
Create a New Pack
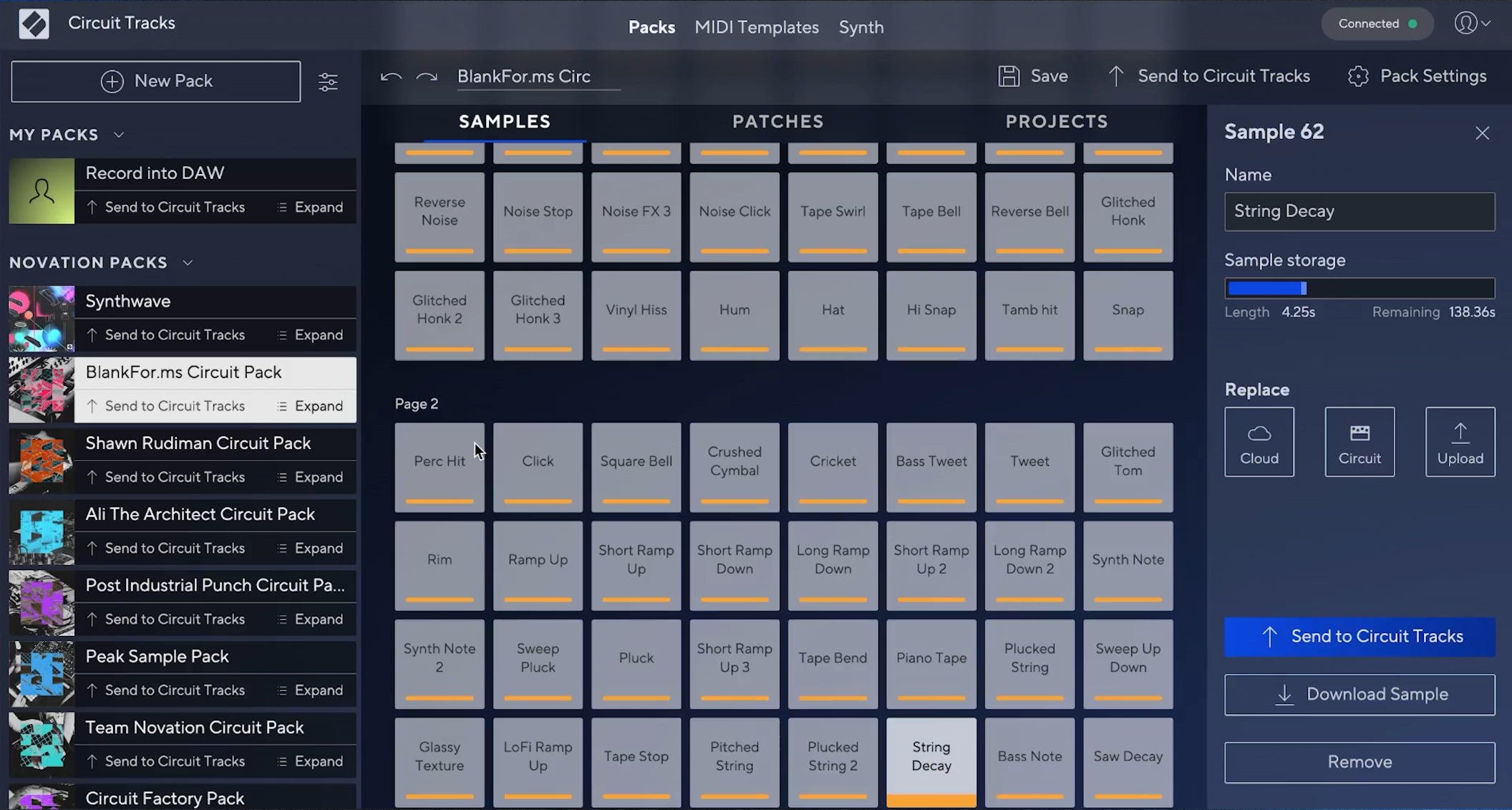click(156, 82)
